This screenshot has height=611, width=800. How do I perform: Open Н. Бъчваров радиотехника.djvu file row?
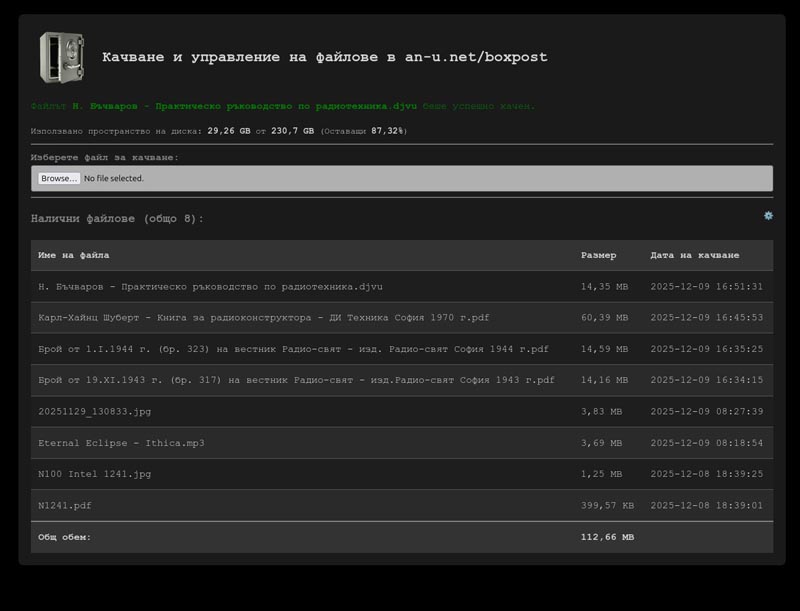pyautogui.click(x=210, y=287)
